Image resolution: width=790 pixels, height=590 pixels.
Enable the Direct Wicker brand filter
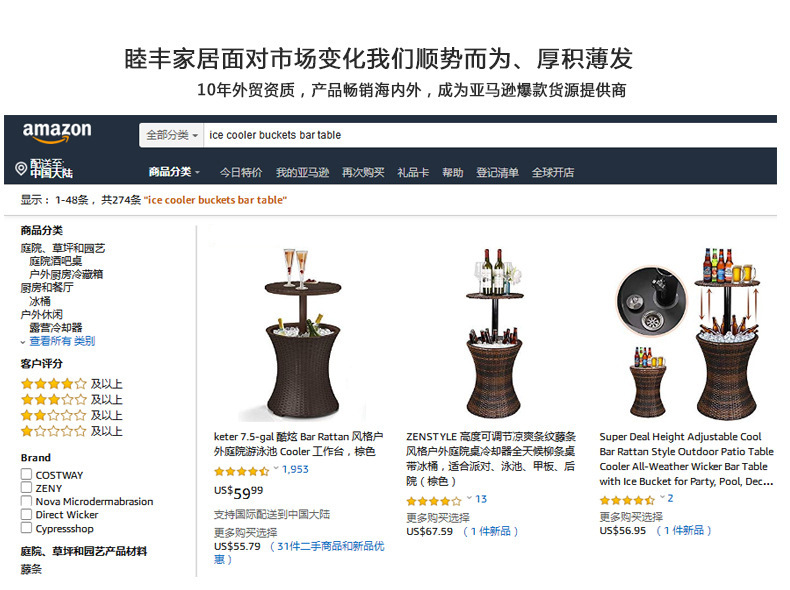26,514
